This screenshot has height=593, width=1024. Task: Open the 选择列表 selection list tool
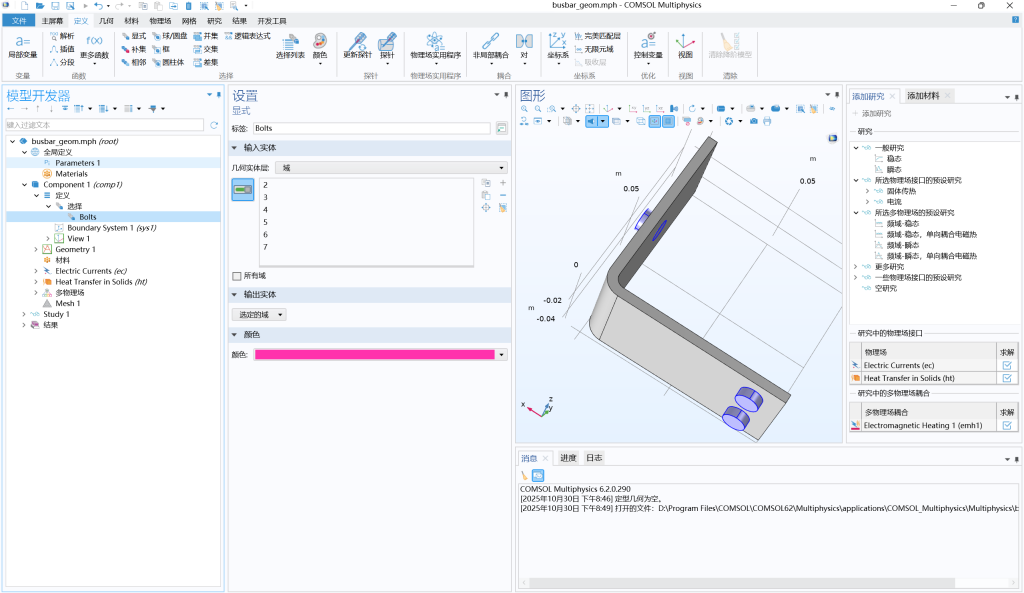point(290,46)
